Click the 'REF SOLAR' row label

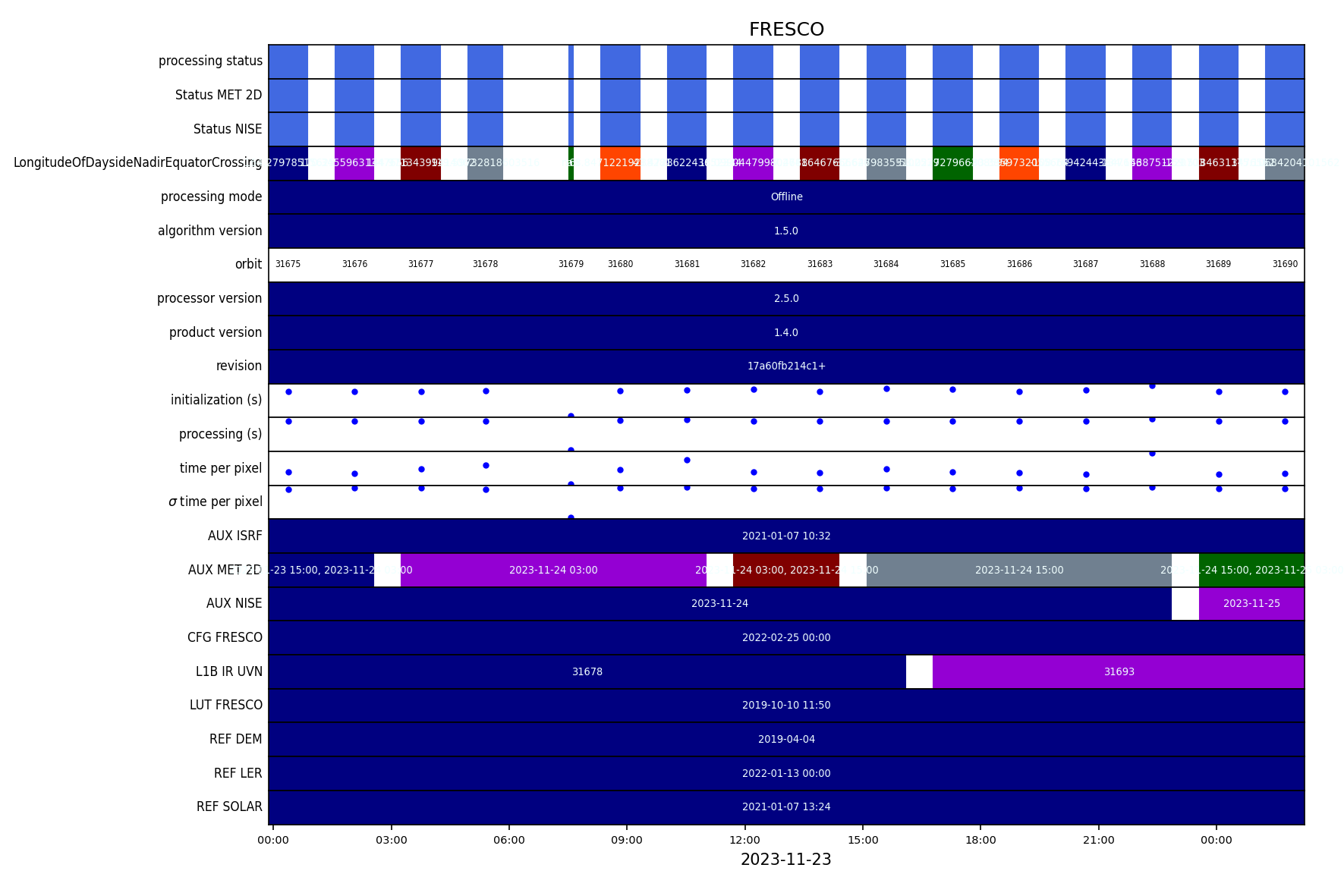(x=229, y=806)
